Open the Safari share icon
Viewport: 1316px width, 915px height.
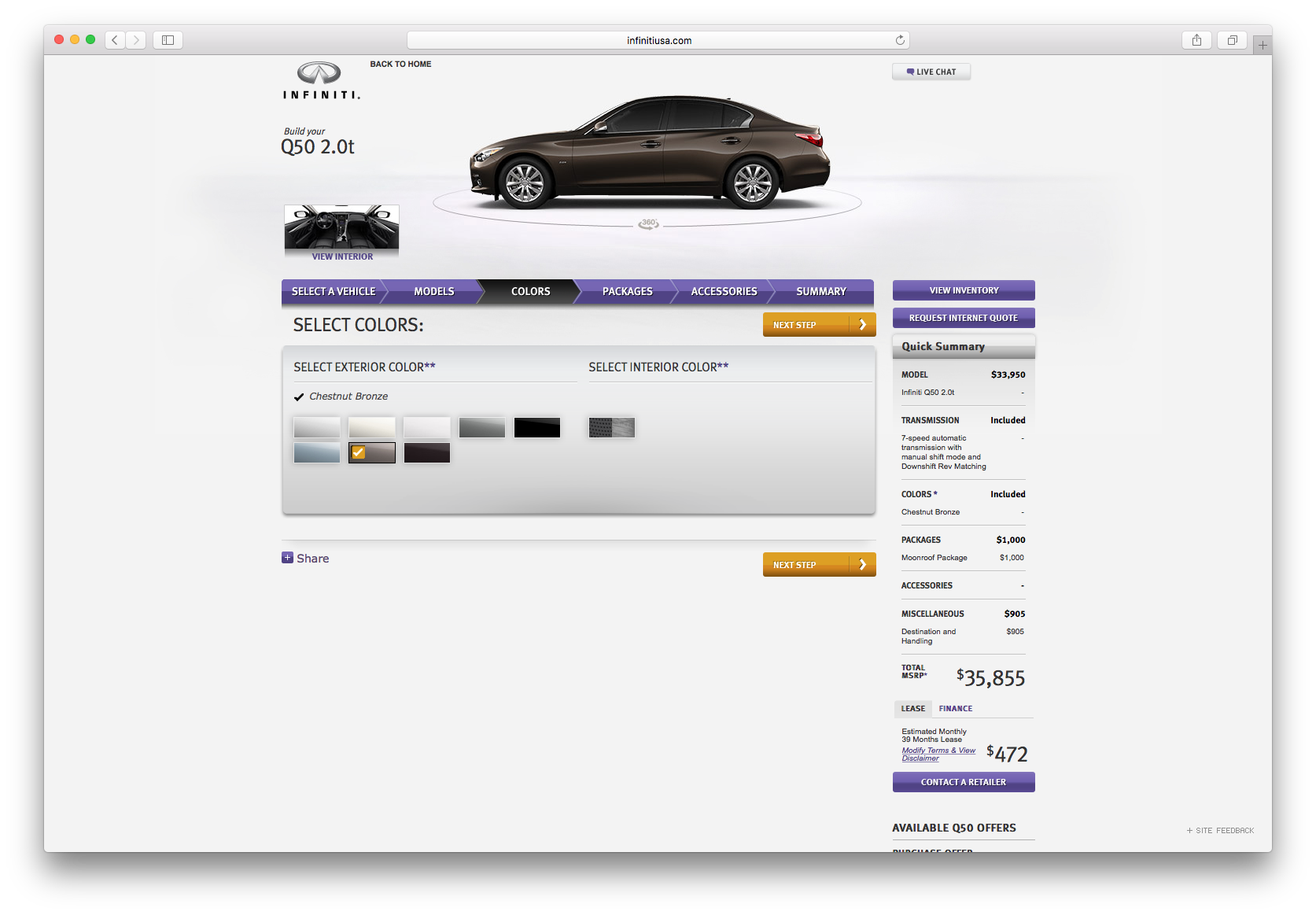tap(1196, 40)
